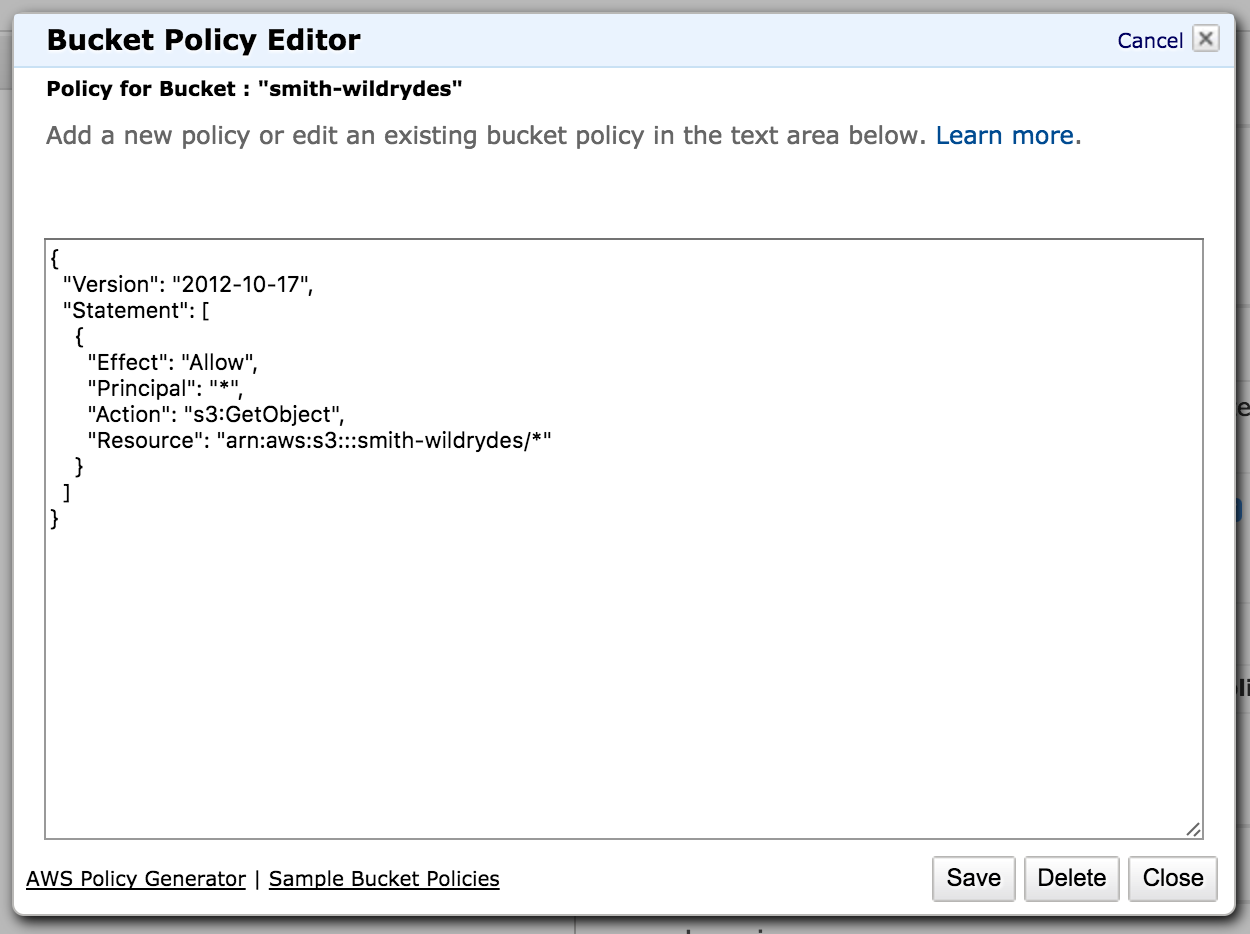Viewport: 1250px width, 934px height.
Task: Click the Delete button
Action: coord(1071,878)
